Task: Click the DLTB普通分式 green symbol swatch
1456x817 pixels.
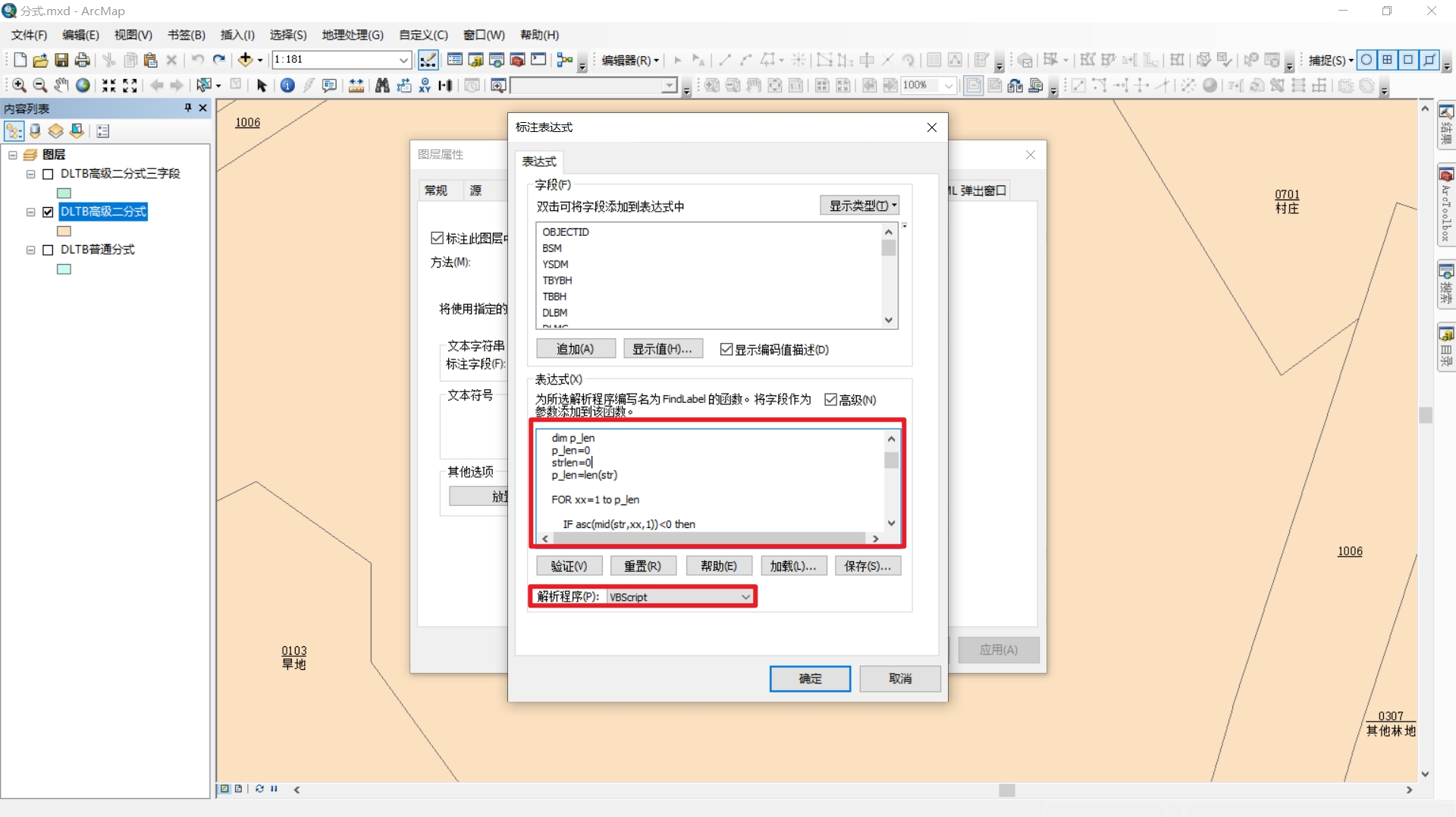Action: point(64,269)
